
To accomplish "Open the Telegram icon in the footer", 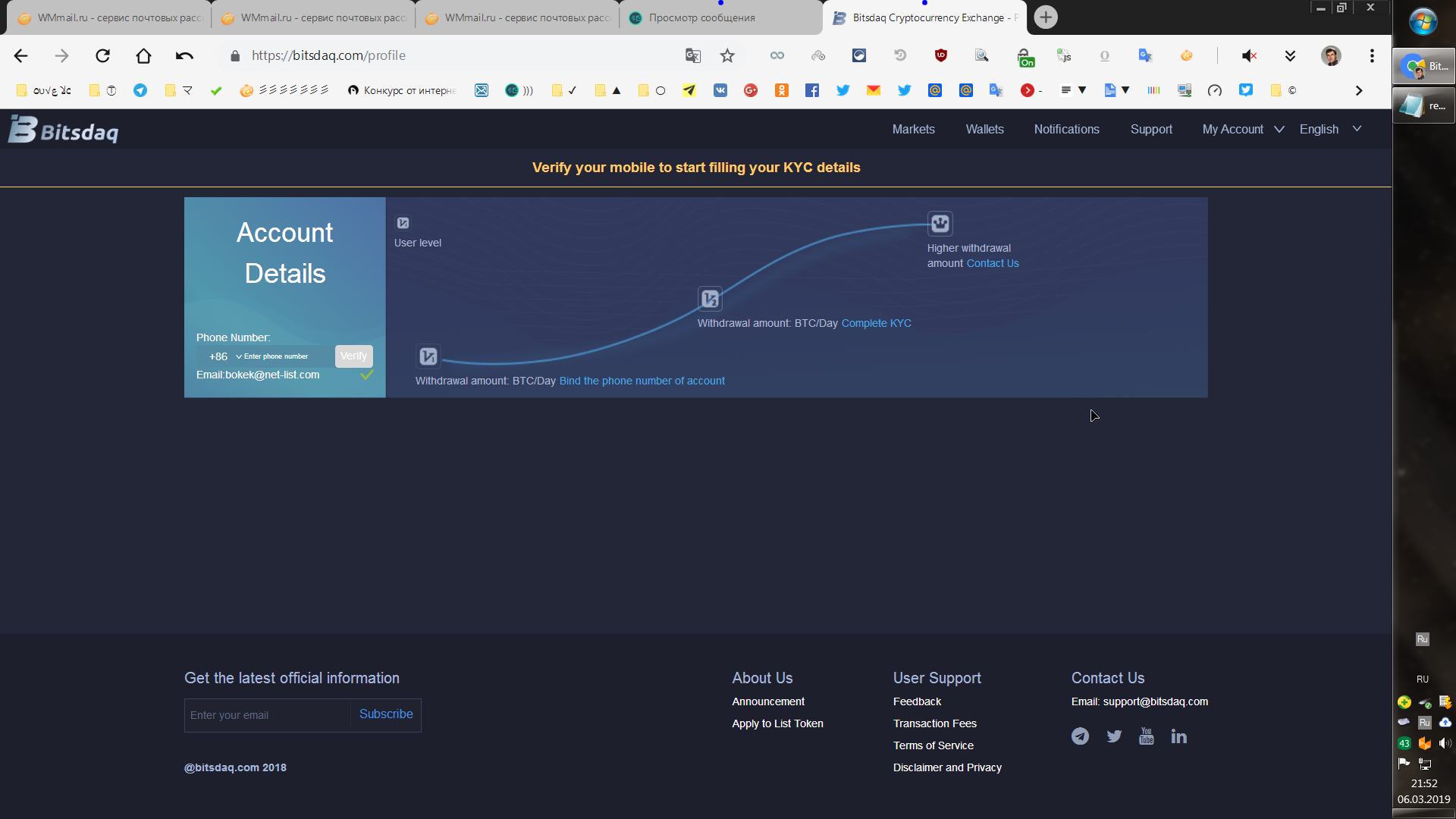I will (1080, 736).
